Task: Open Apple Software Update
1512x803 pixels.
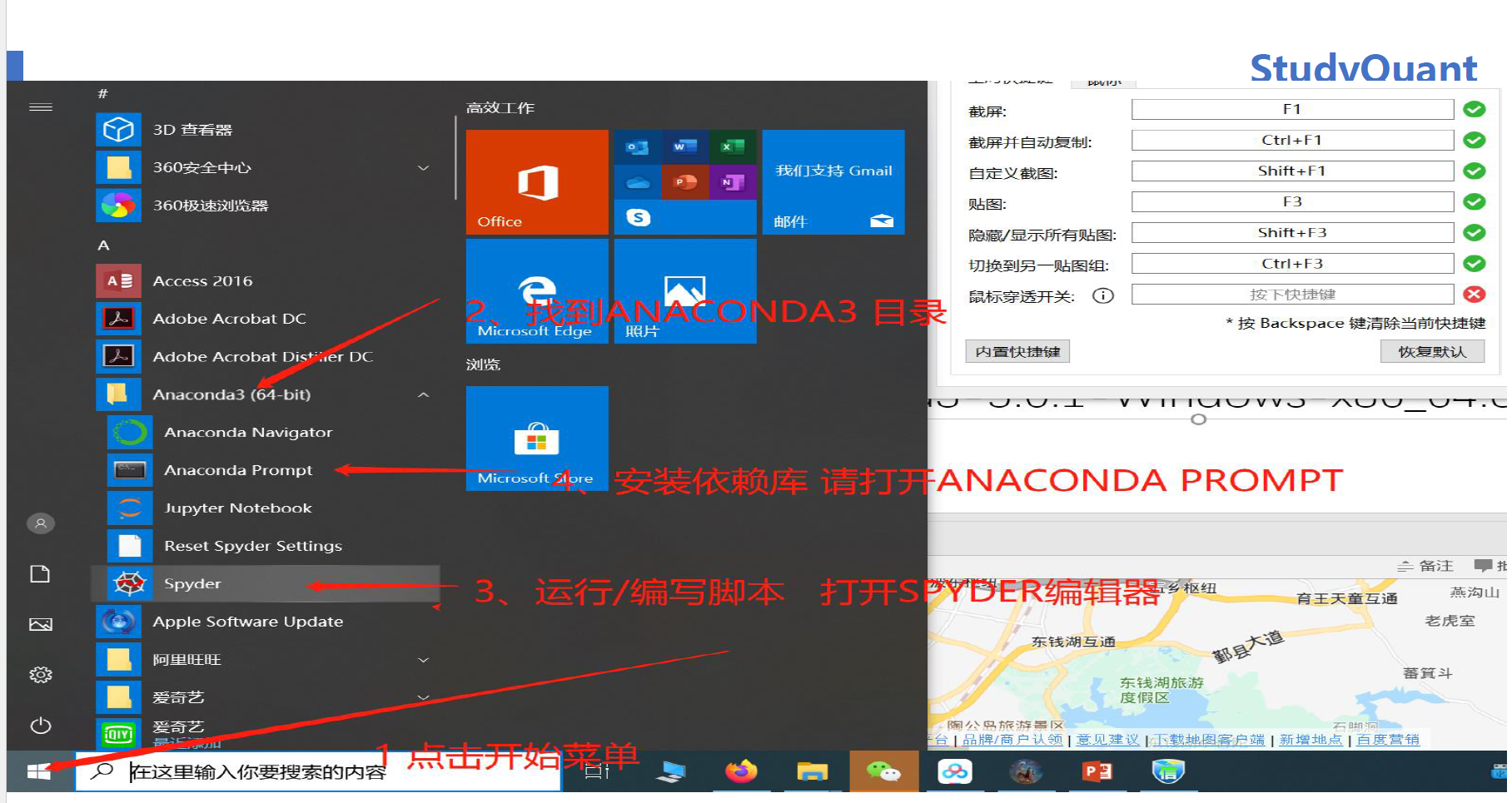Action: (x=266, y=622)
